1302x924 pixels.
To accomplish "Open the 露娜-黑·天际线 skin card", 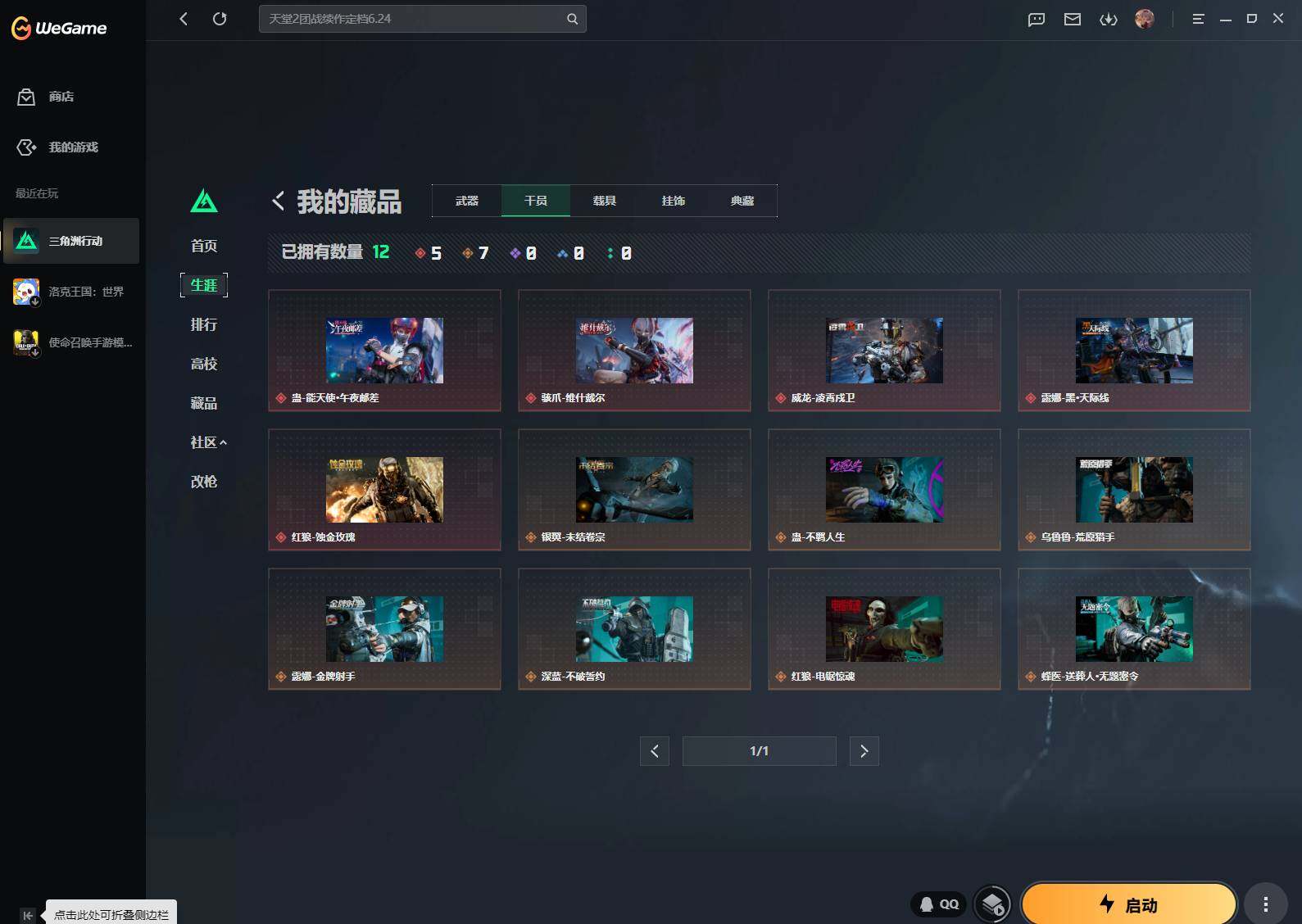I will coord(1134,351).
